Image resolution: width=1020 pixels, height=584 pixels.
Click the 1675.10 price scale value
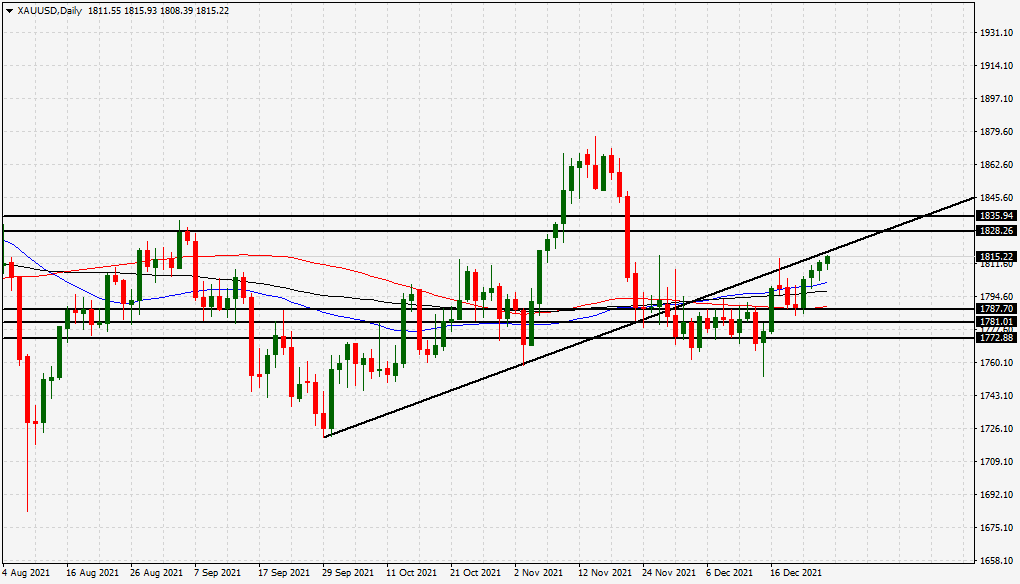click(x=997, y=528)
